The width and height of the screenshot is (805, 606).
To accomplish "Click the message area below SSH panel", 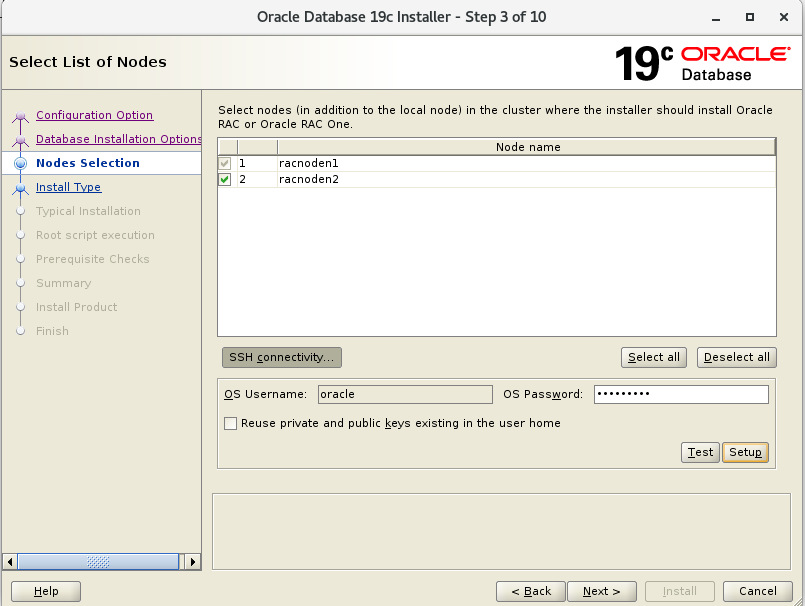I will (x=501, y=532).
